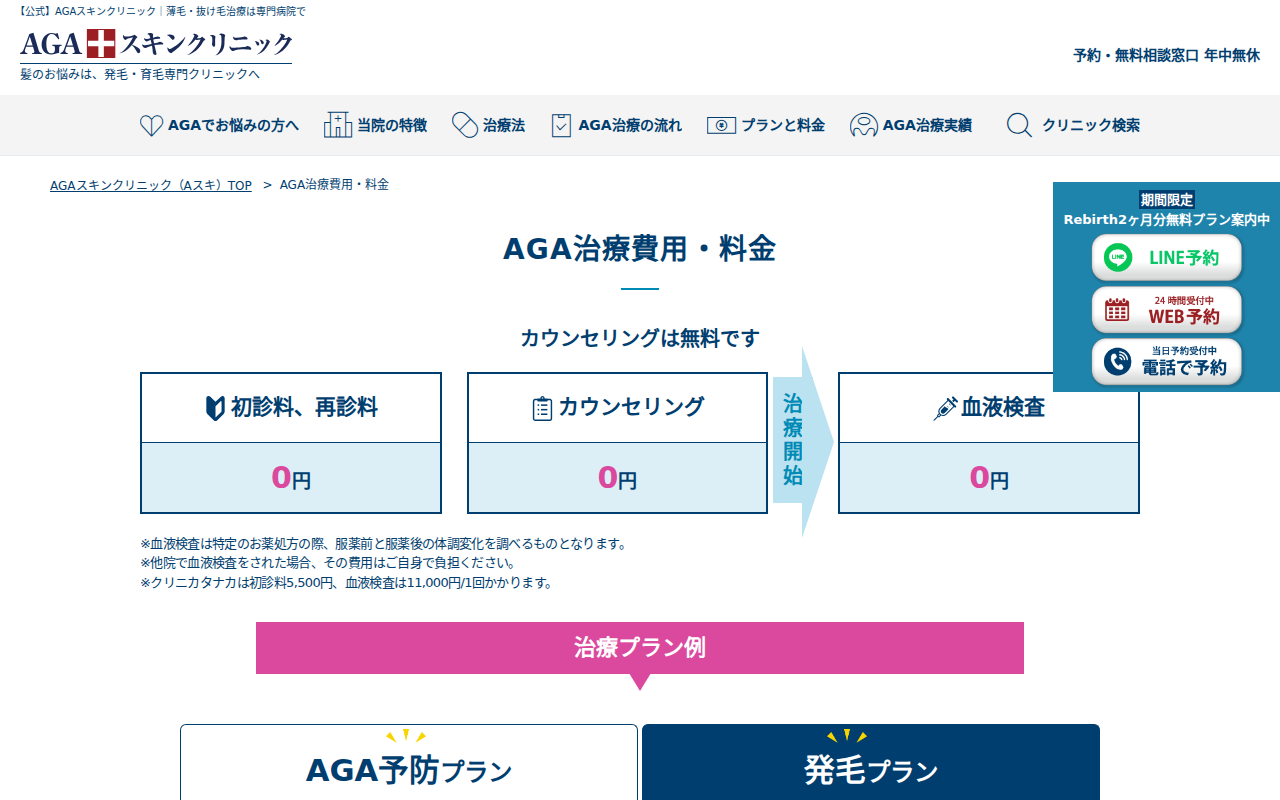Click the heart icon beside AGAでお悩みの方へ

151,125
